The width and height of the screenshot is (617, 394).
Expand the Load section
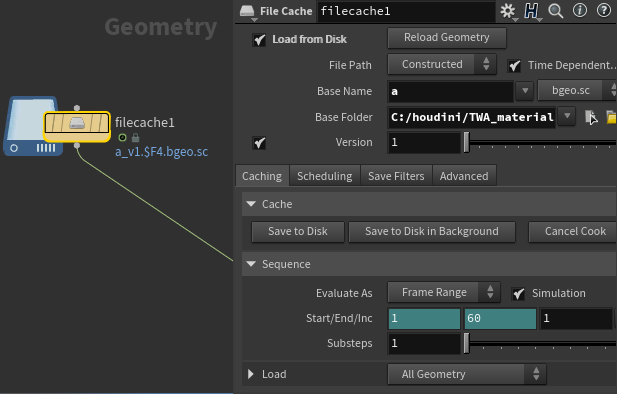pyautogui.click(x=251, y=374)
